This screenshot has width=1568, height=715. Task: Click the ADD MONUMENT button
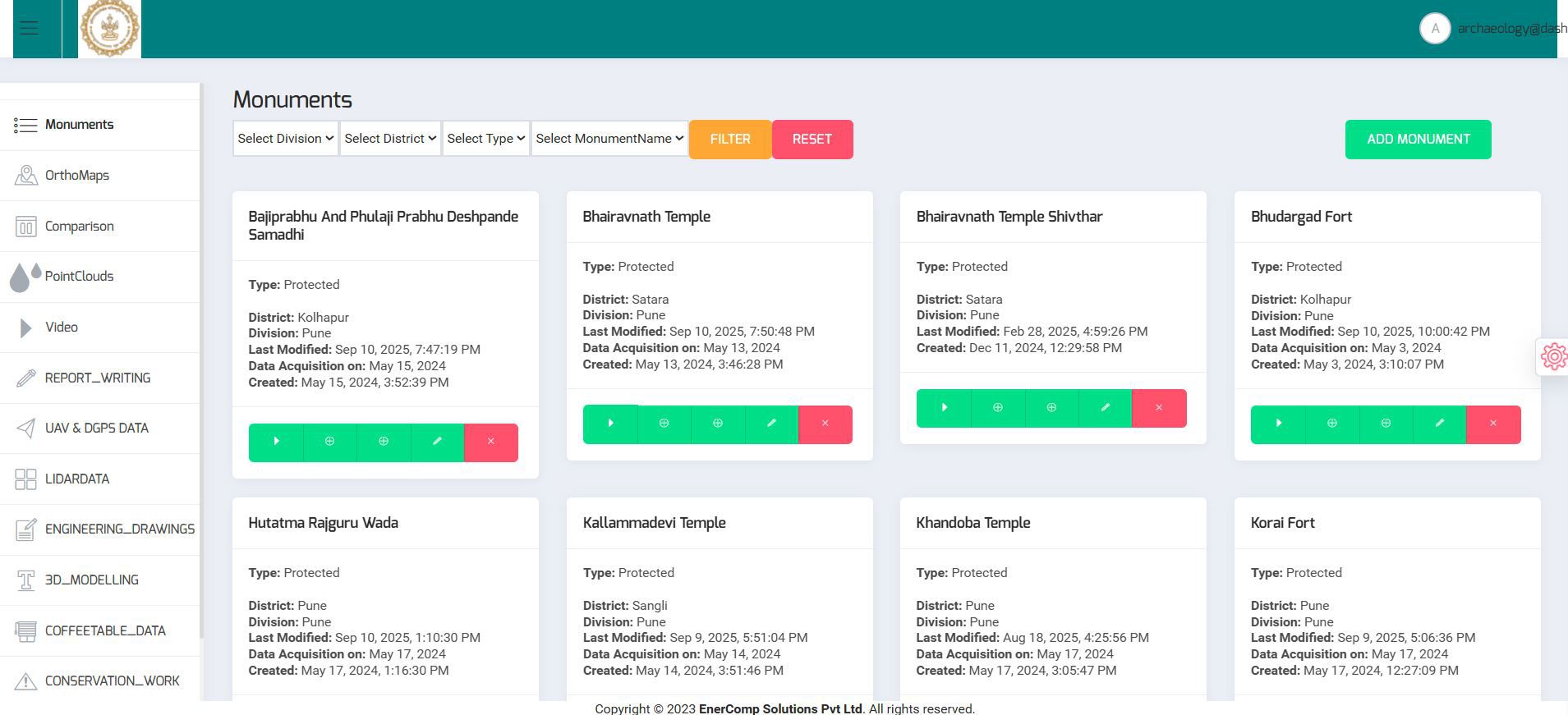[x=1418, y=140]
